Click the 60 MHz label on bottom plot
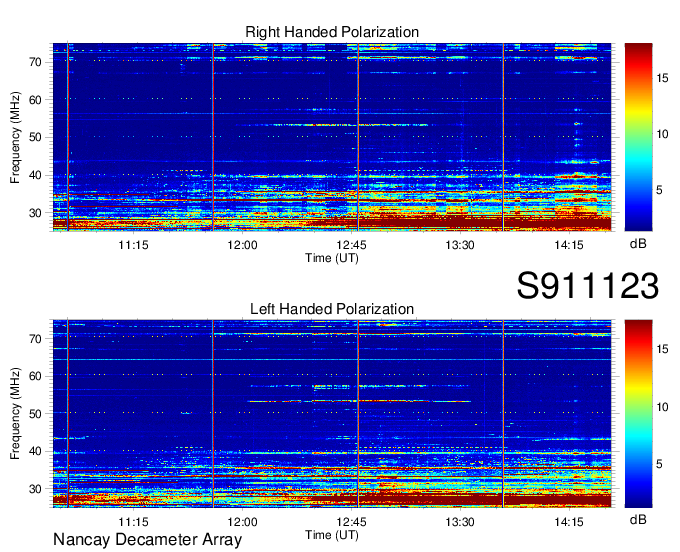 tap(36, 376)
